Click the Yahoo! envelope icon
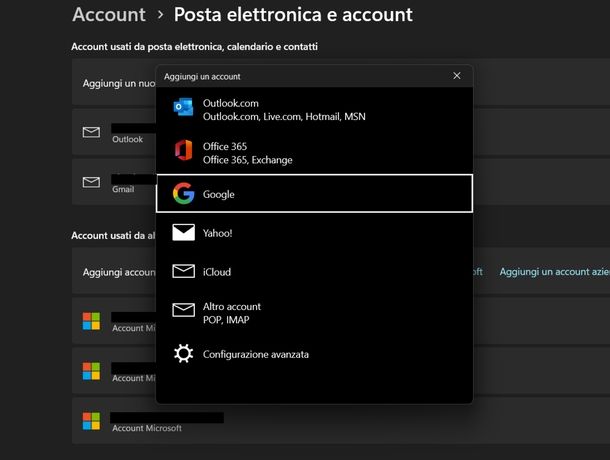610x460 pixels. (183, 232)
